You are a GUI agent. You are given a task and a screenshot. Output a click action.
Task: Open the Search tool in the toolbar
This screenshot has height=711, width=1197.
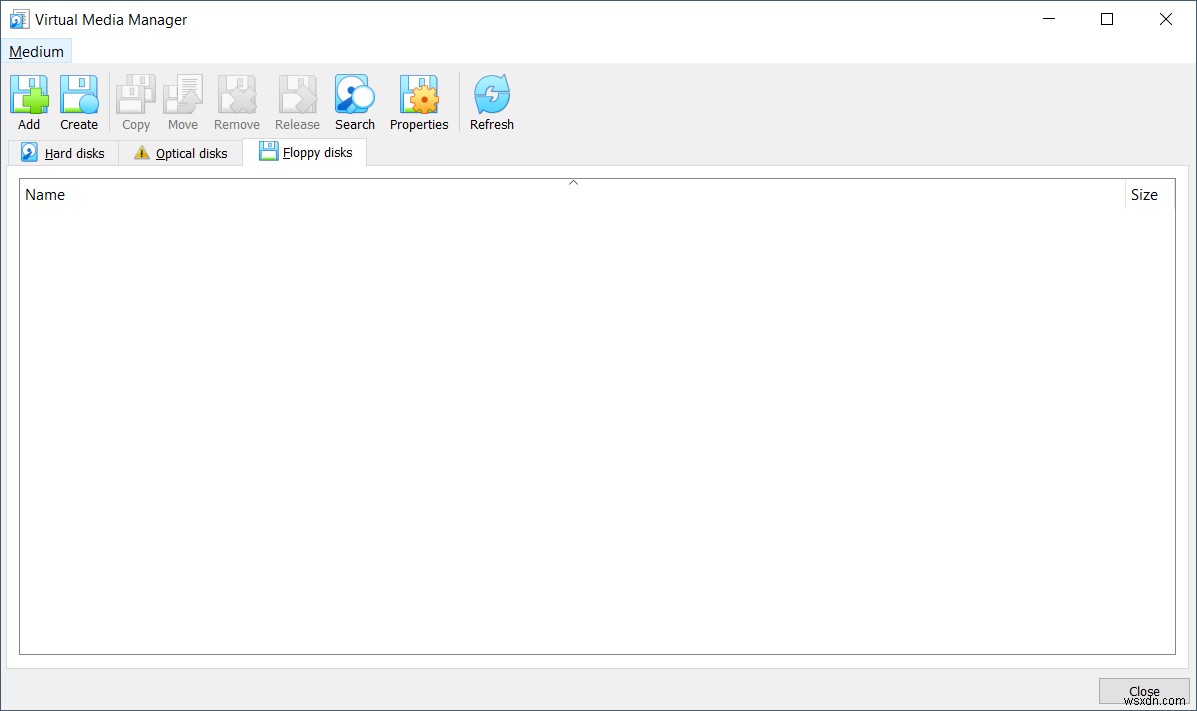(x=354, y=94)
